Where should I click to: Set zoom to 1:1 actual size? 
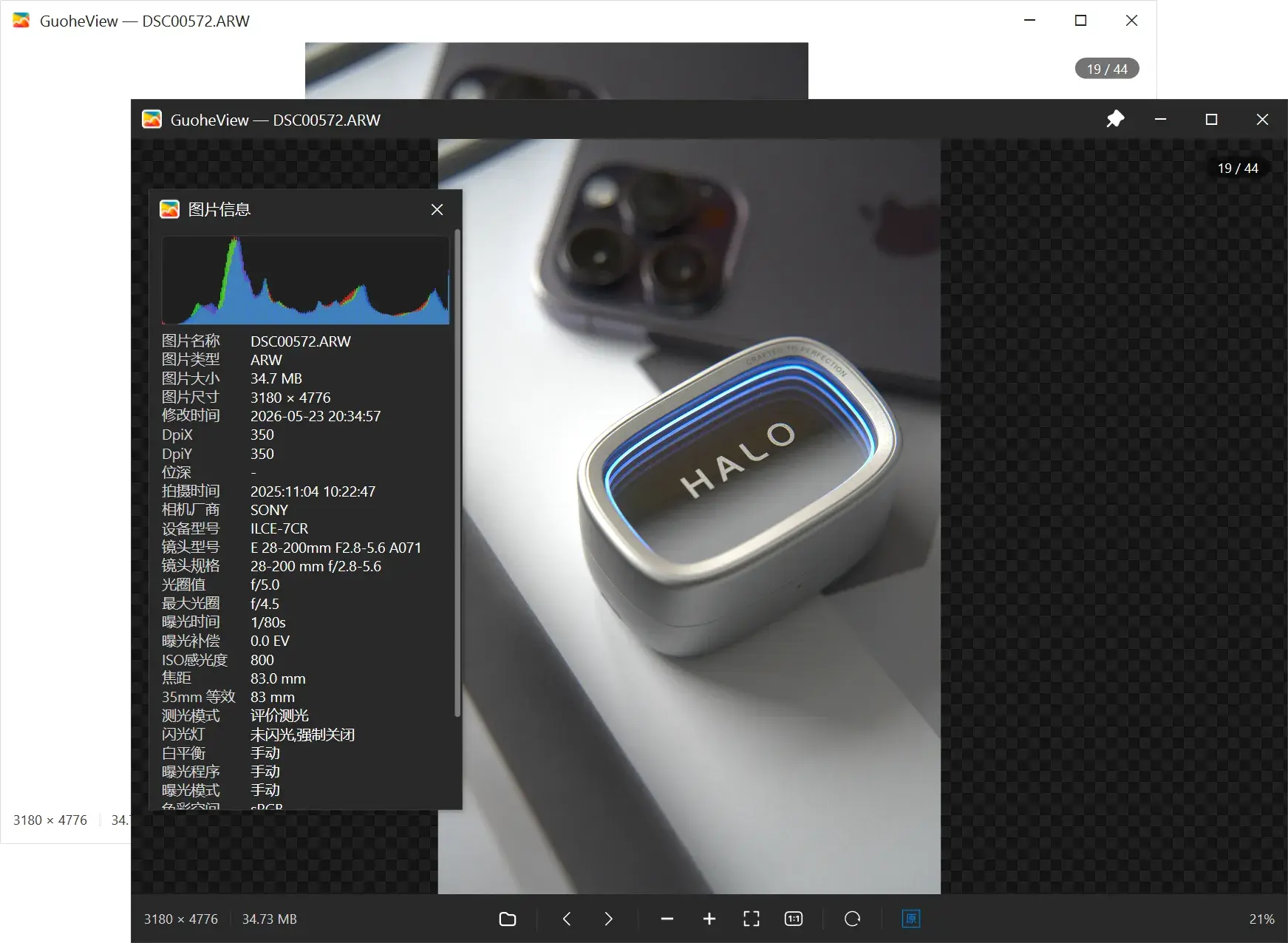tap(794, 919)
